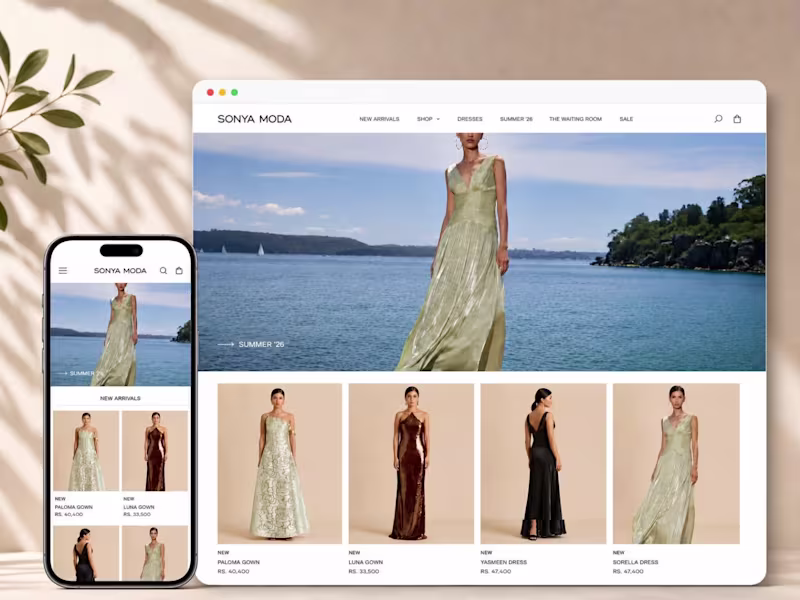Click PALOMA GOWN title under desktop product
The height and width of the screenshot is (600, 800).
point(238,562)
